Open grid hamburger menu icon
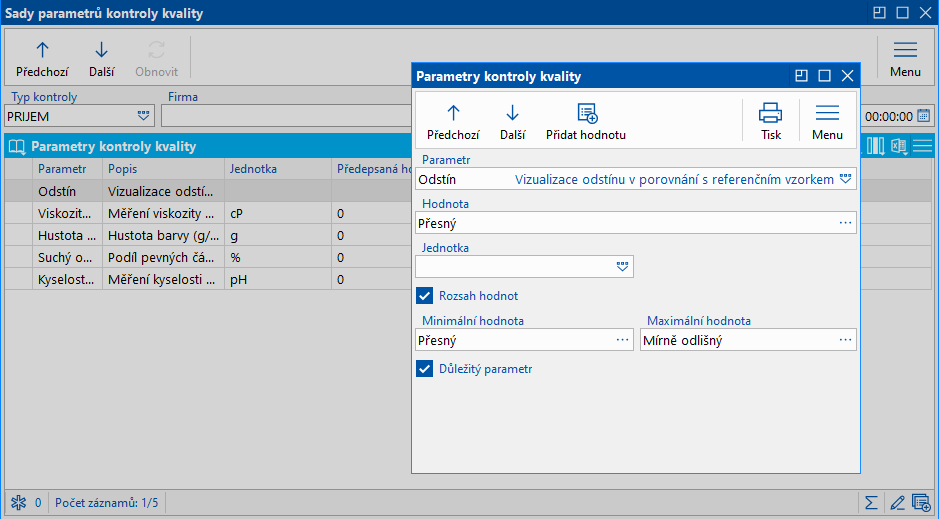 pos(922,146)
